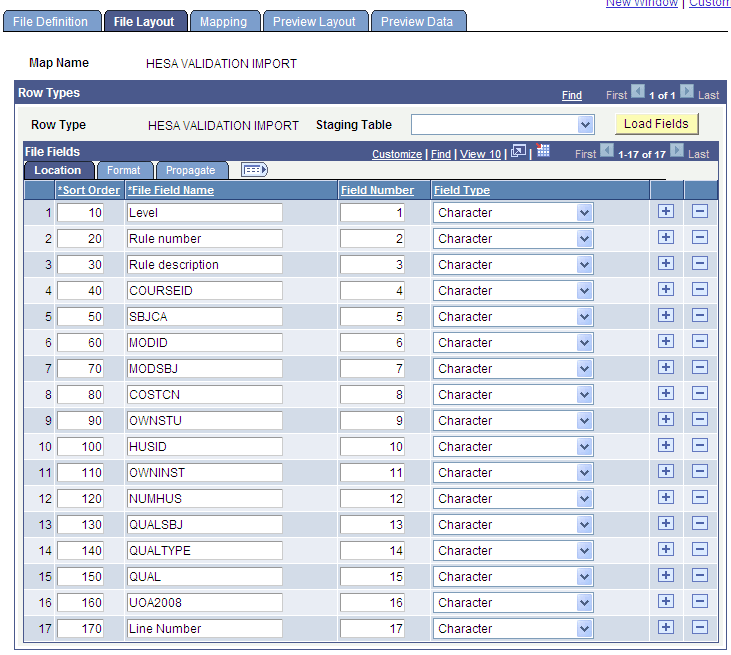Viewport: 731px width, 655px height.
Task: Delete the OWNSTU row
Action: click(700, 420)
